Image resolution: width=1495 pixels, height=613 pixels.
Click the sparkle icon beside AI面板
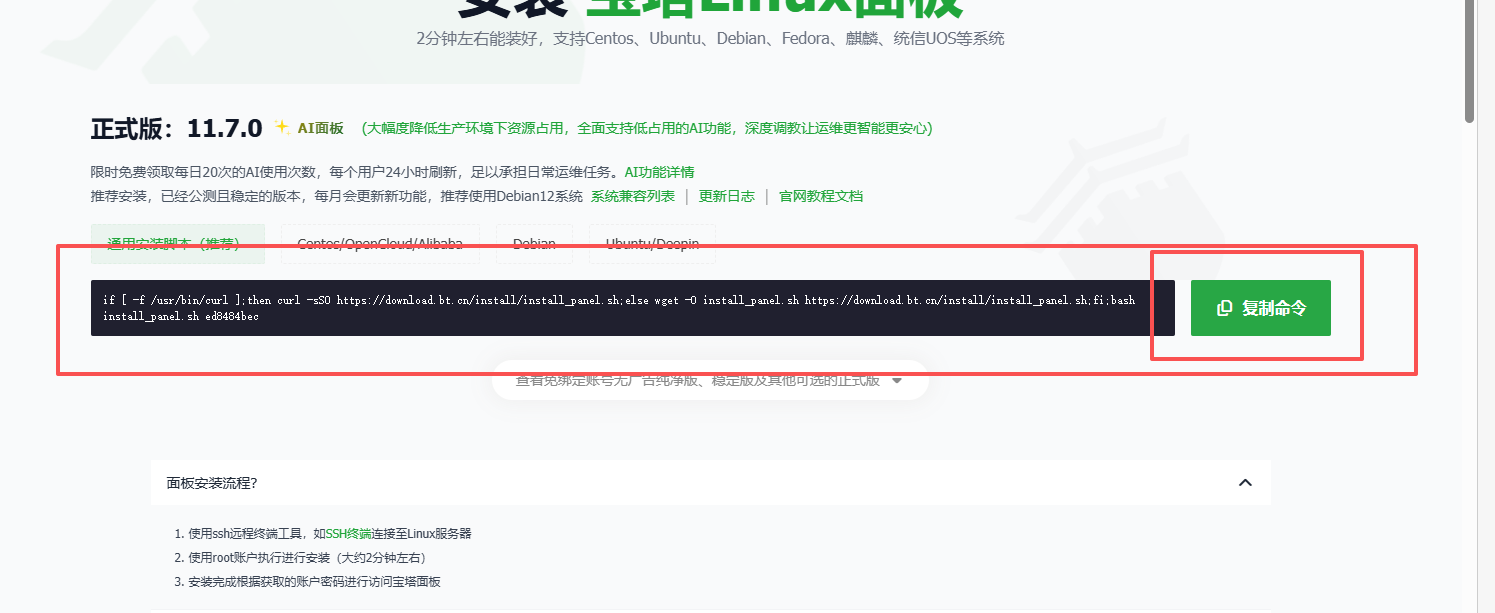point(282,128)
